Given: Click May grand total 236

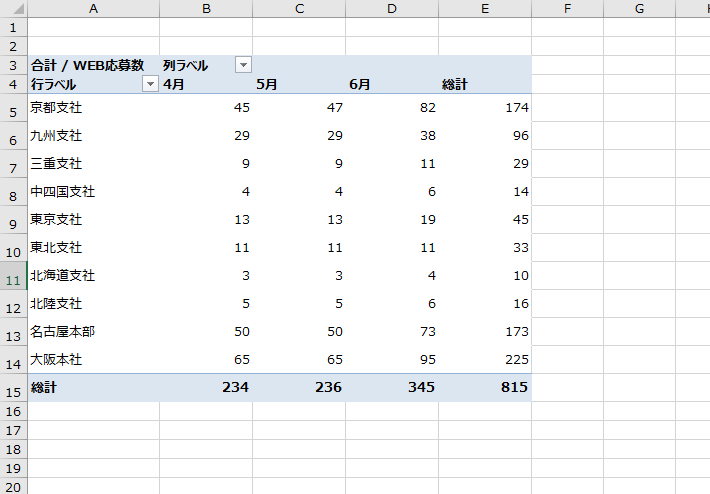Looking at the screenshot, I should click(x=299, y=388).
